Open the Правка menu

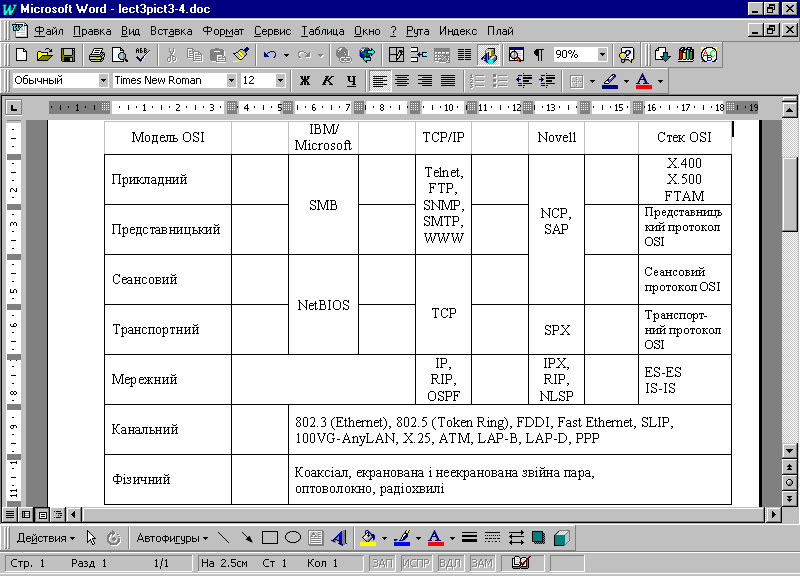[92, 31]
